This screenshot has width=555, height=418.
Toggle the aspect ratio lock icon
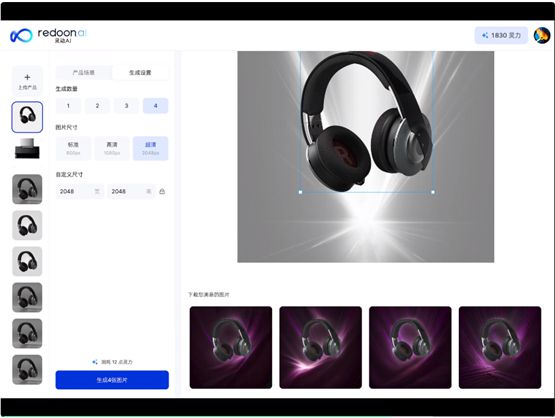point(162,191)
